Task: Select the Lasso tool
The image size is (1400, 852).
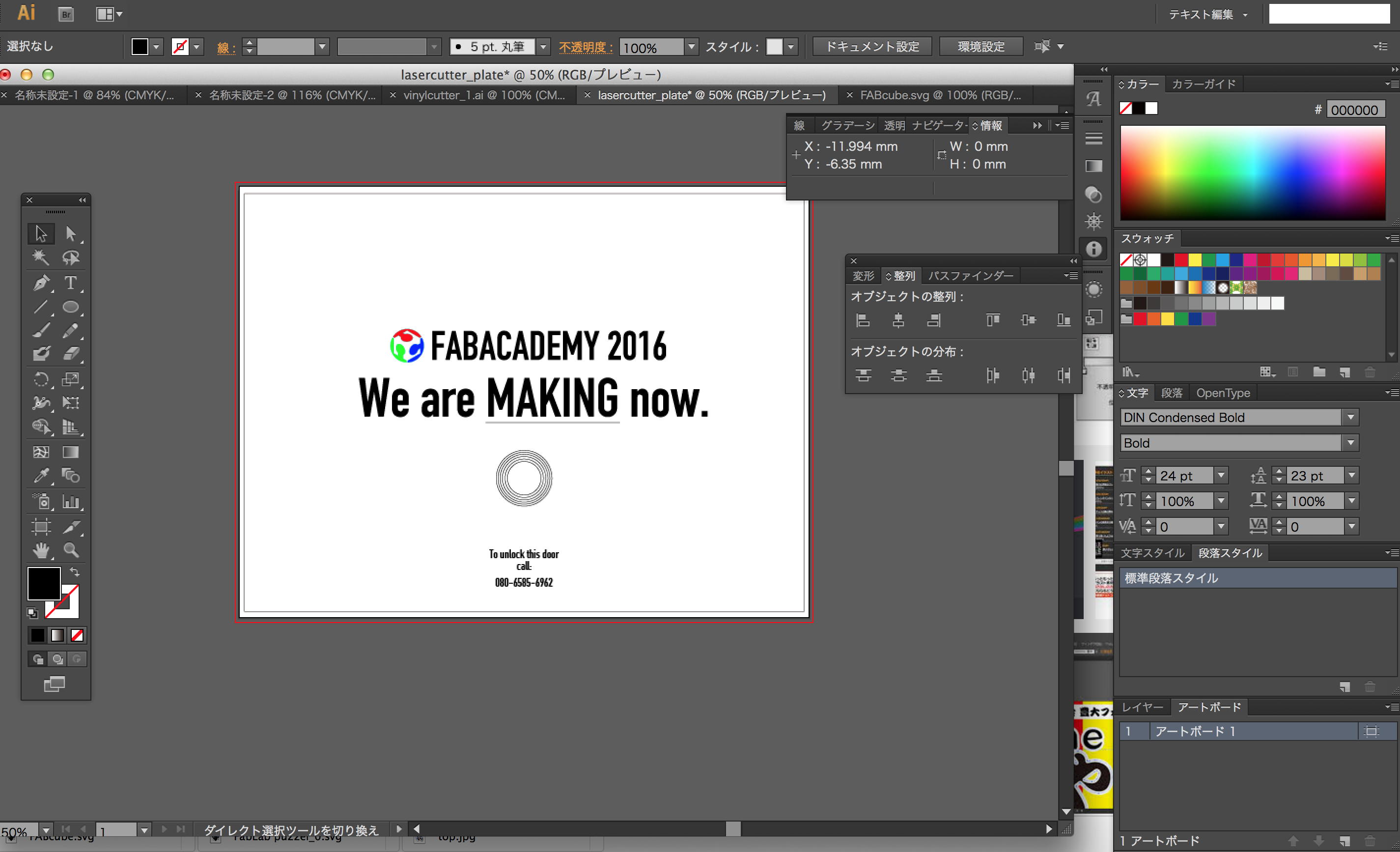Action: tap(70, 258)
